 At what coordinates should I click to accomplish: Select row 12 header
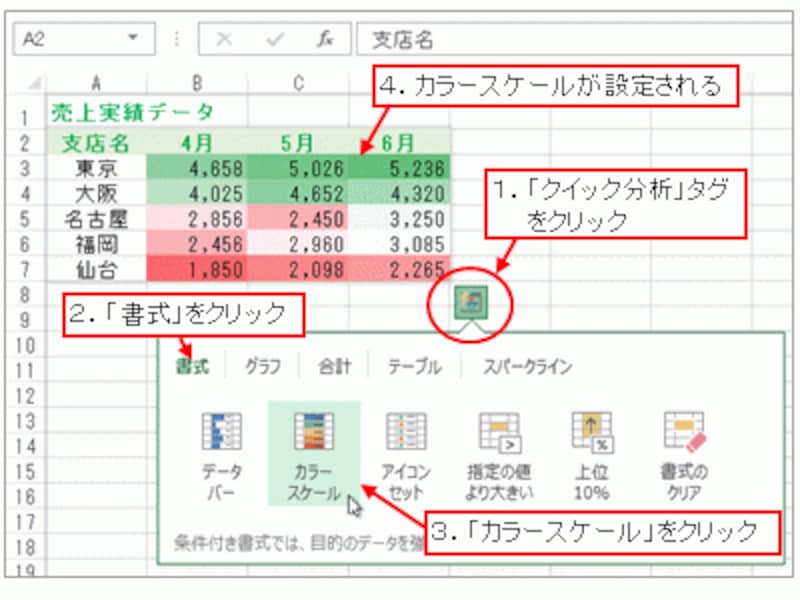(25, 396)
